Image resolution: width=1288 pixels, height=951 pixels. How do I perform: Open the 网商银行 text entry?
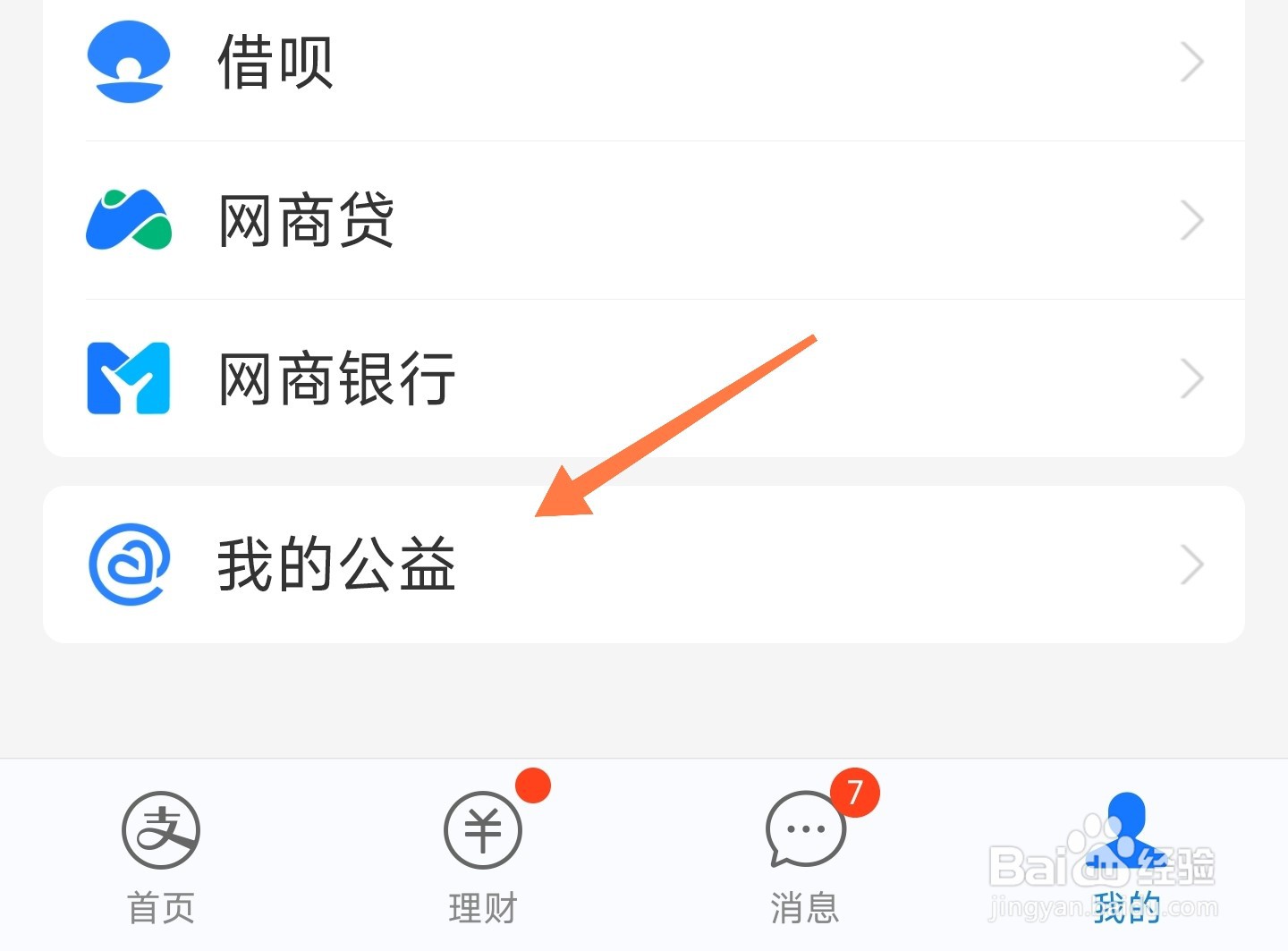337,378
